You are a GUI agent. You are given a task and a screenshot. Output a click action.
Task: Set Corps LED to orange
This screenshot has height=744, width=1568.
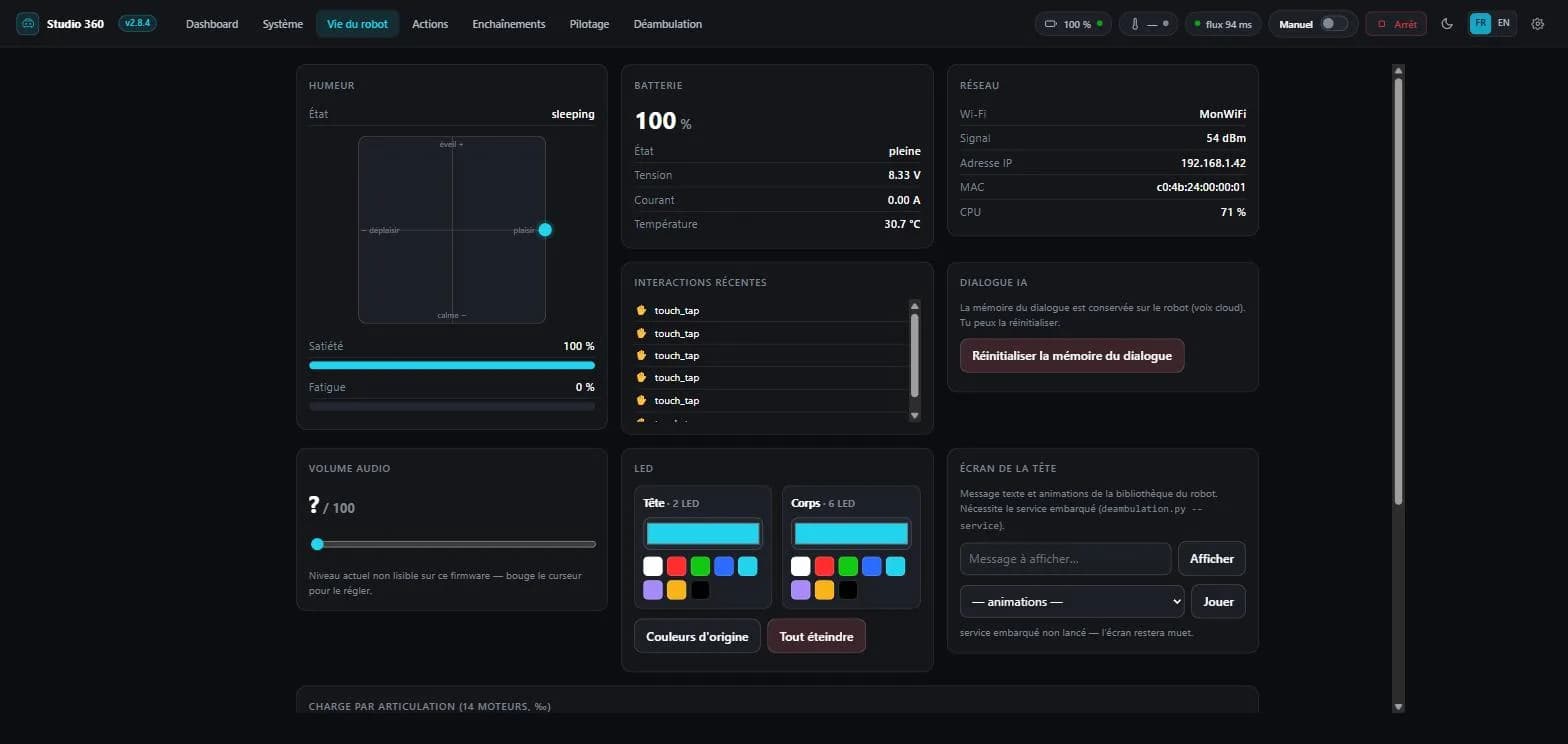click(825, 590)
